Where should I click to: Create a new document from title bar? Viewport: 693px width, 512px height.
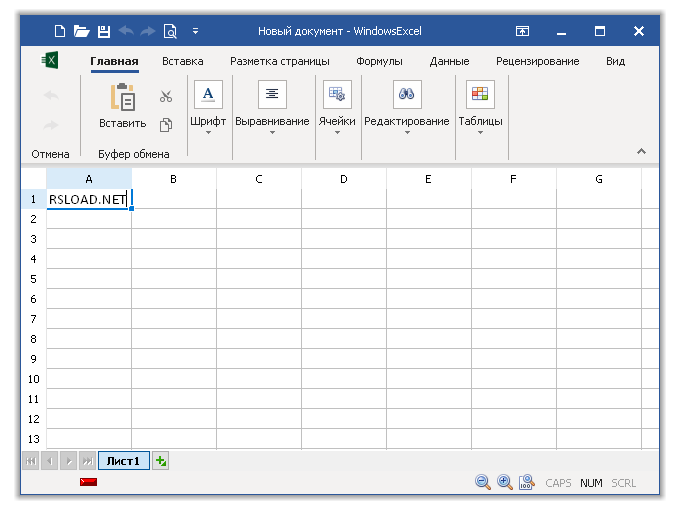click(60, 31)
